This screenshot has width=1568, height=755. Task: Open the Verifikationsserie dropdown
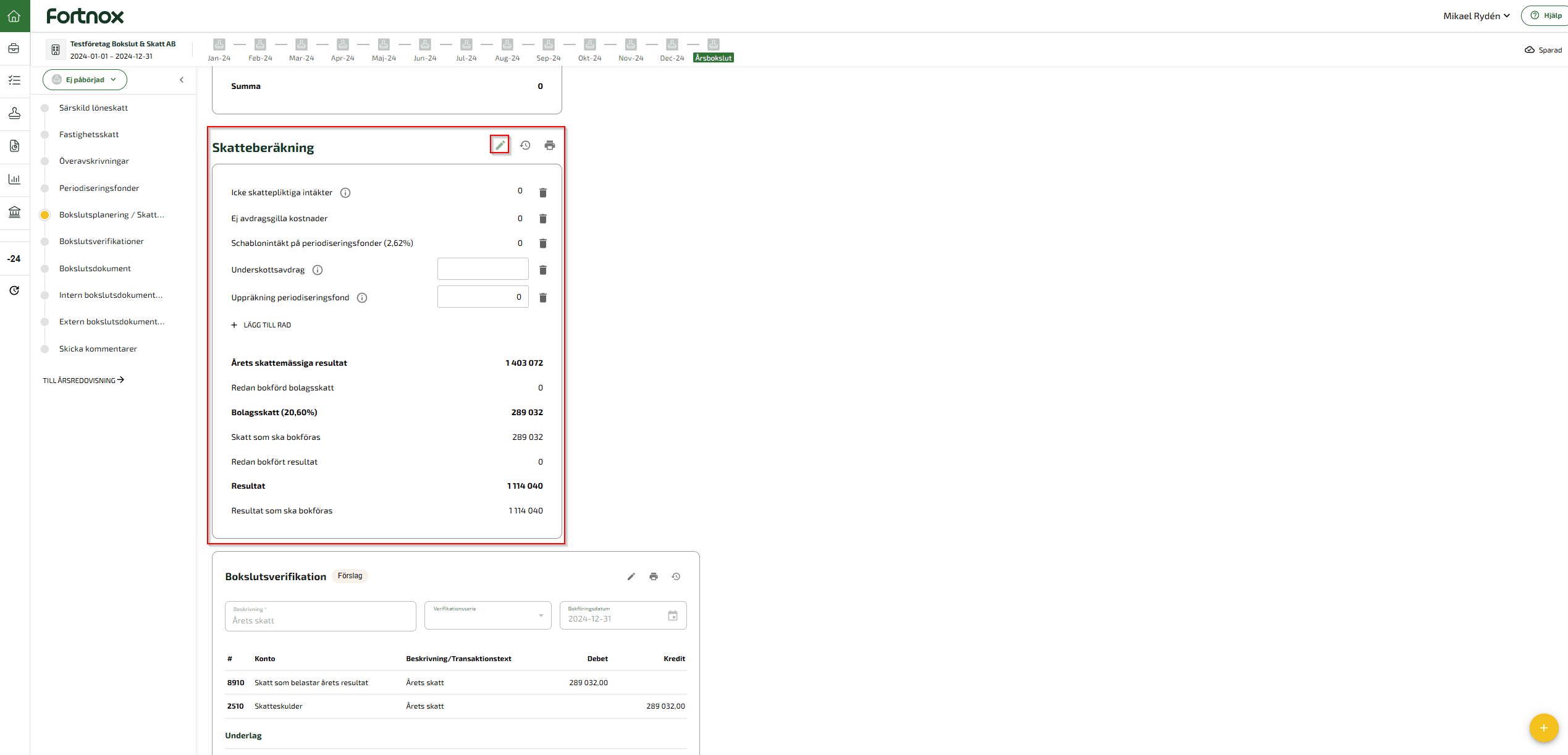[x=488, y=615]
